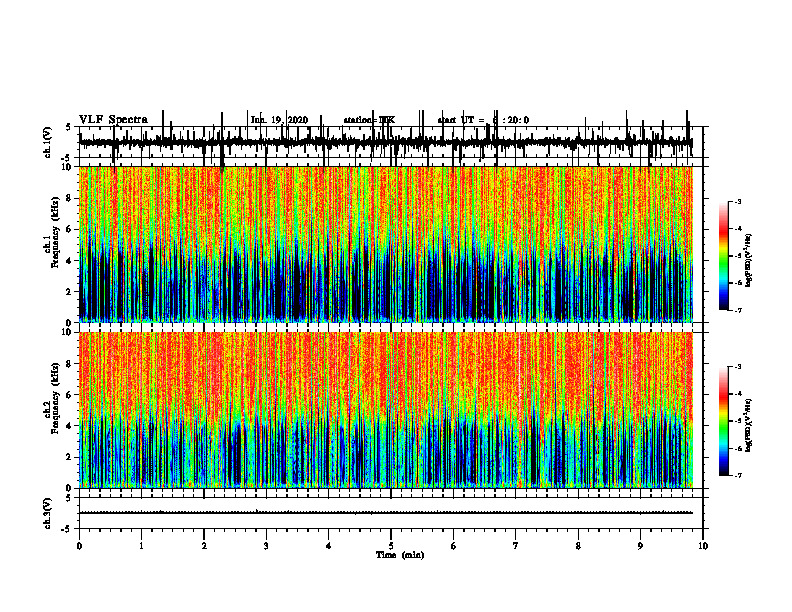Click the 'ch.1(V)' waveform axis label

pos(48,141)
